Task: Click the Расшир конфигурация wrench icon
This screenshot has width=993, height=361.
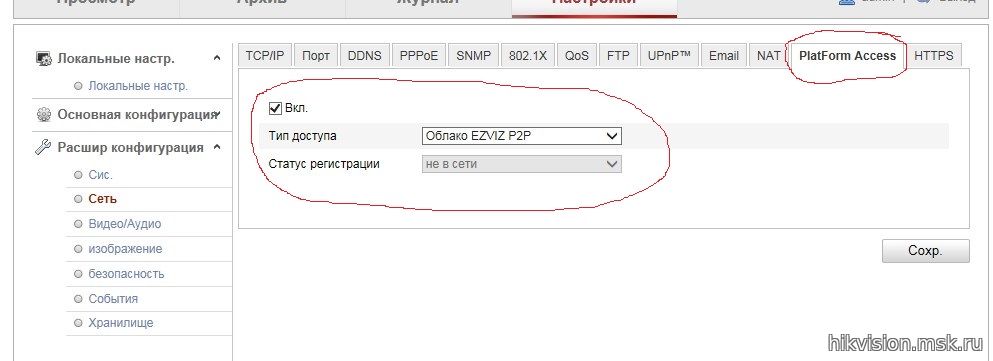Action: pyautogui.click(x=43, y=148)
